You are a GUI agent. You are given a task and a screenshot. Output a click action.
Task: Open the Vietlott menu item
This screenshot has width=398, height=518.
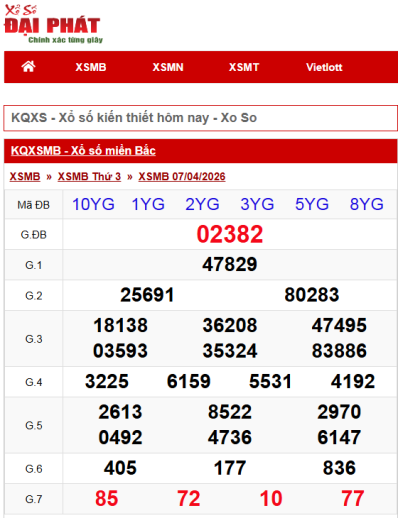[324, 67]
